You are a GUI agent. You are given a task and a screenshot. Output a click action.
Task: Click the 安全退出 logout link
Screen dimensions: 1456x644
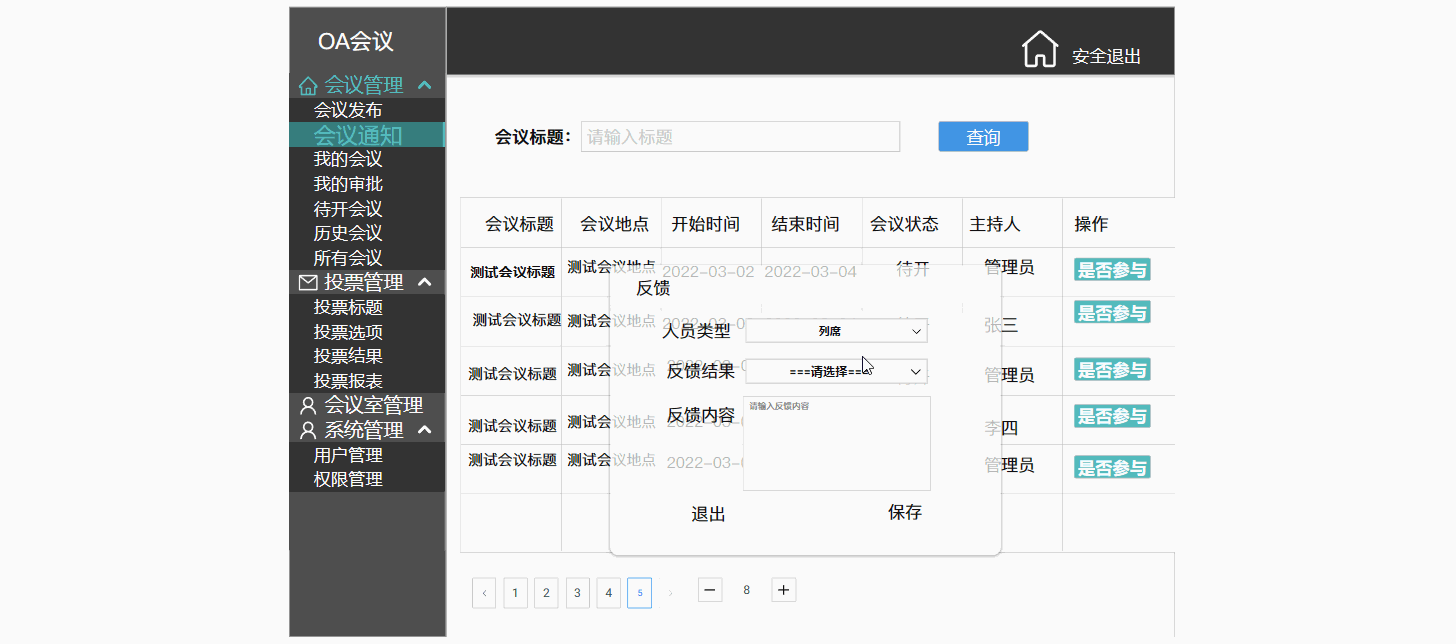pos(1106,57)
